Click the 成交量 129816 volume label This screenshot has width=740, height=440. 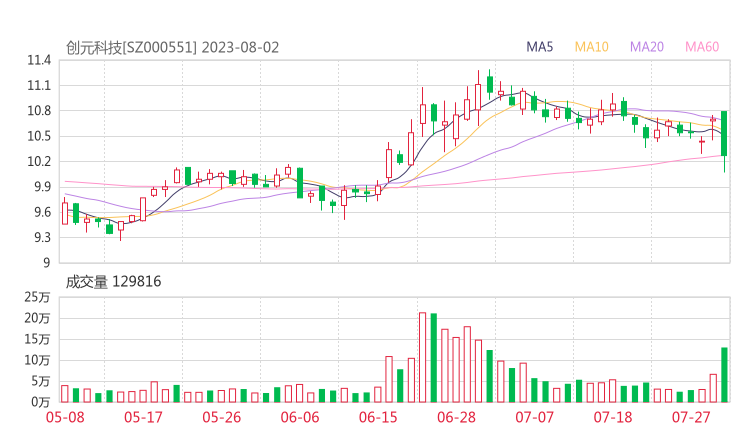click(113, 282)
